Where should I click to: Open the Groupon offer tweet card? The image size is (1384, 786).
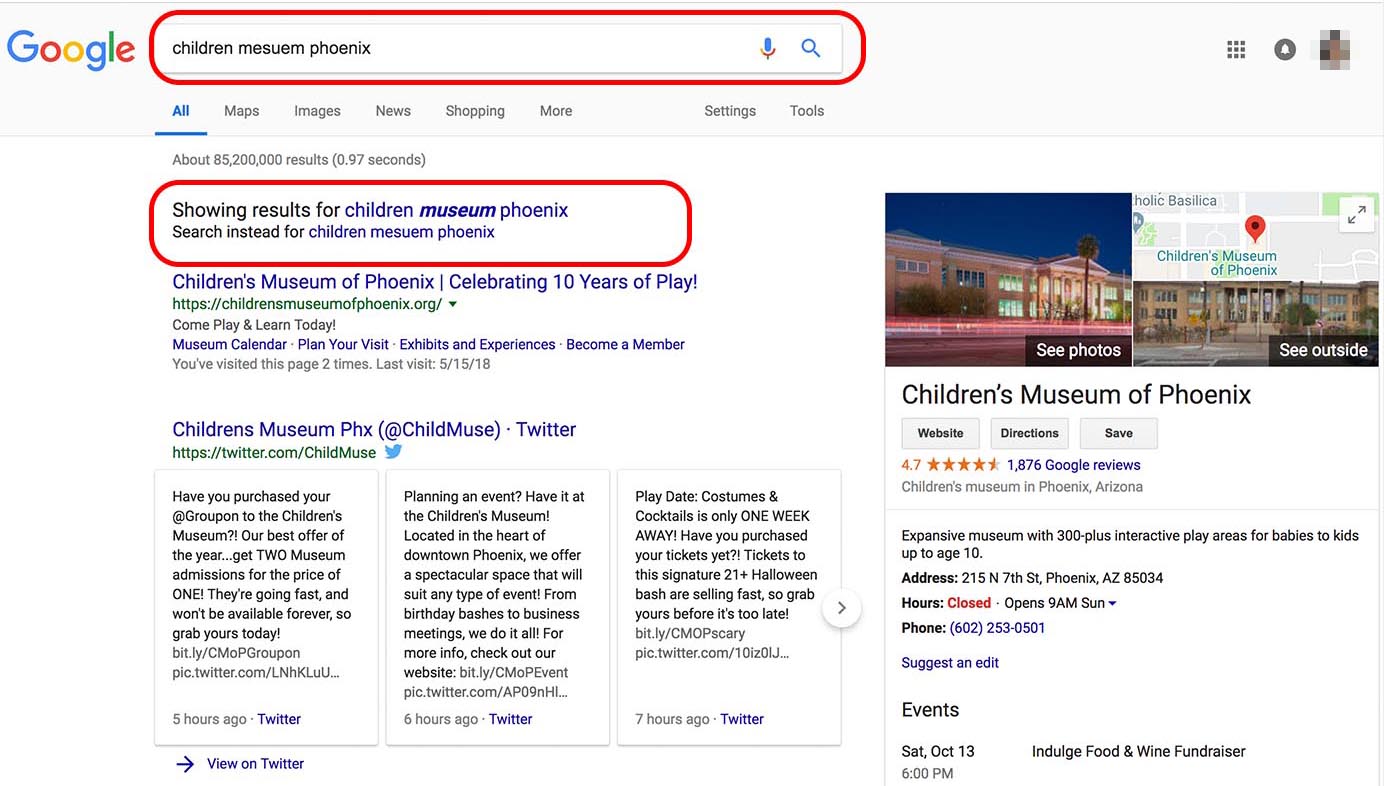(266, 608)
